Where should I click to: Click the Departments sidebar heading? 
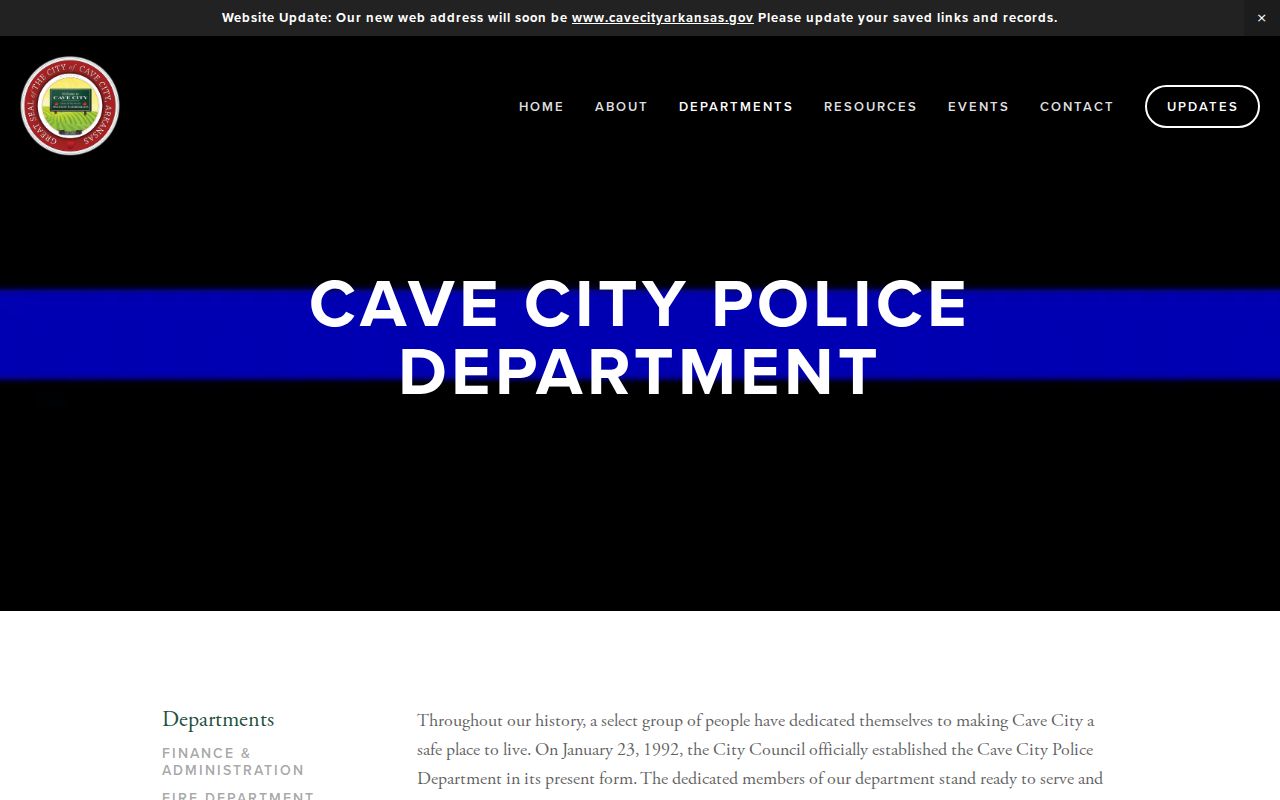218,719
